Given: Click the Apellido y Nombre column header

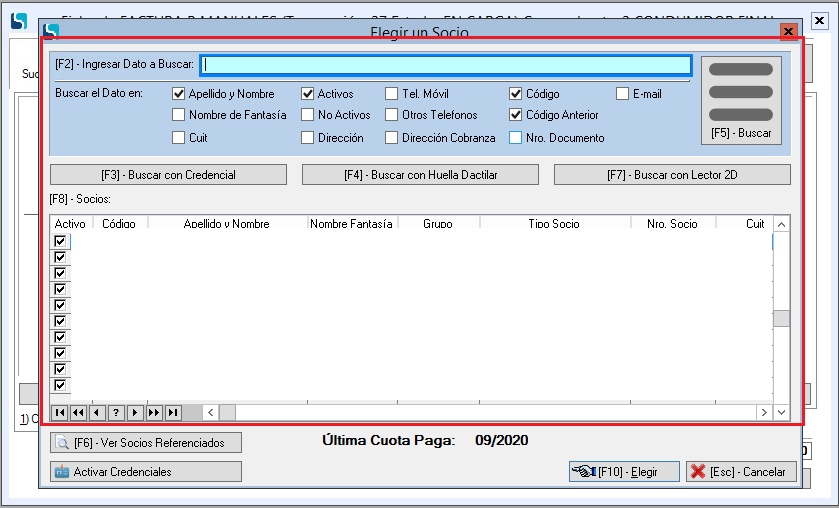Looking at the screenshot, I should click(x=227, y=224).
